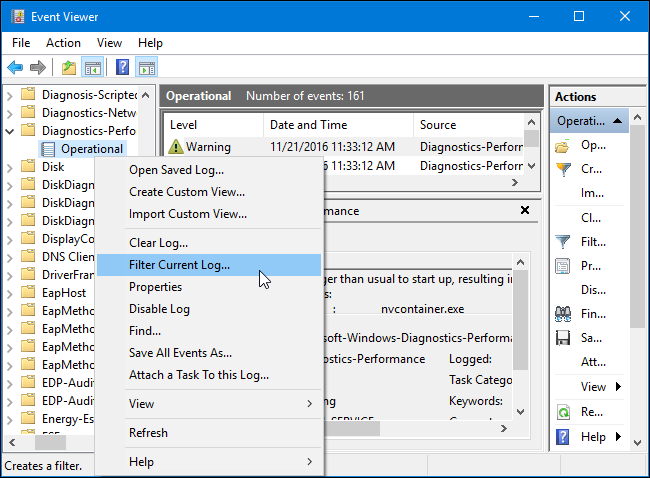Image resolution: width=650 pixels, height=478 pixels.
Task: Expand the Diagnosis-Scripted tree node
Action: (x=10, y=96)
